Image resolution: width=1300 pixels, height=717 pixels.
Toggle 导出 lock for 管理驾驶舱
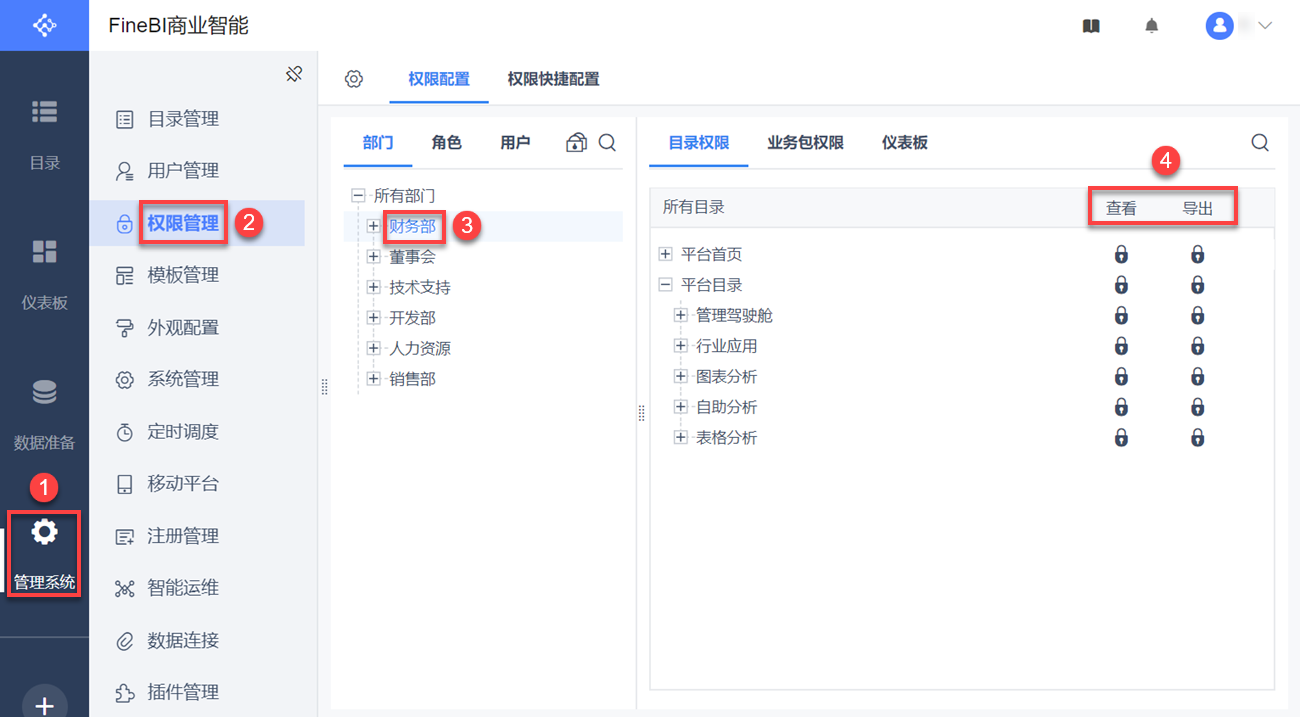point(1197,316)
